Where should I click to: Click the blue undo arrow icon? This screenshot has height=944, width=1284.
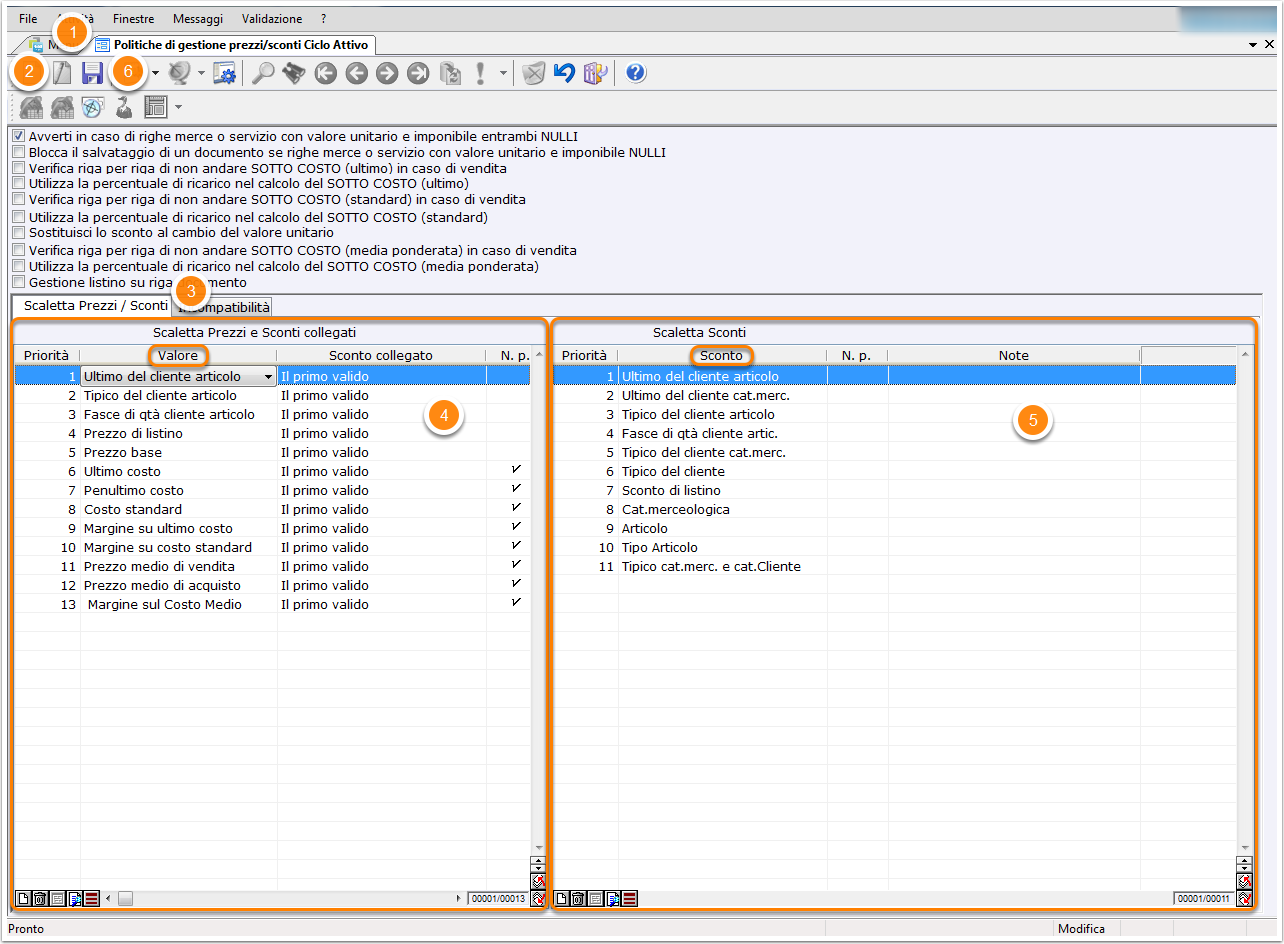coord(564,73)
